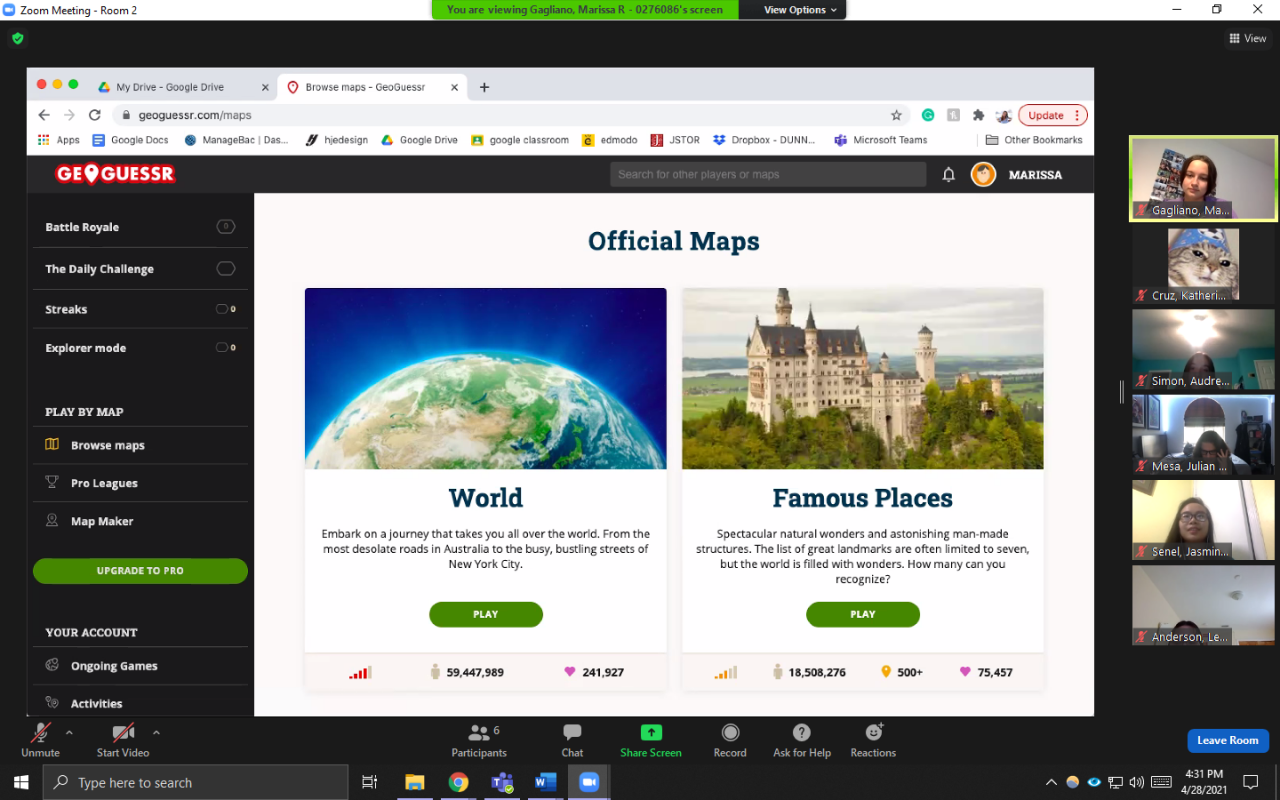
Task: Open Apps bookmarks shortcut
Action: pyautogui.click(x=58, y=140)
